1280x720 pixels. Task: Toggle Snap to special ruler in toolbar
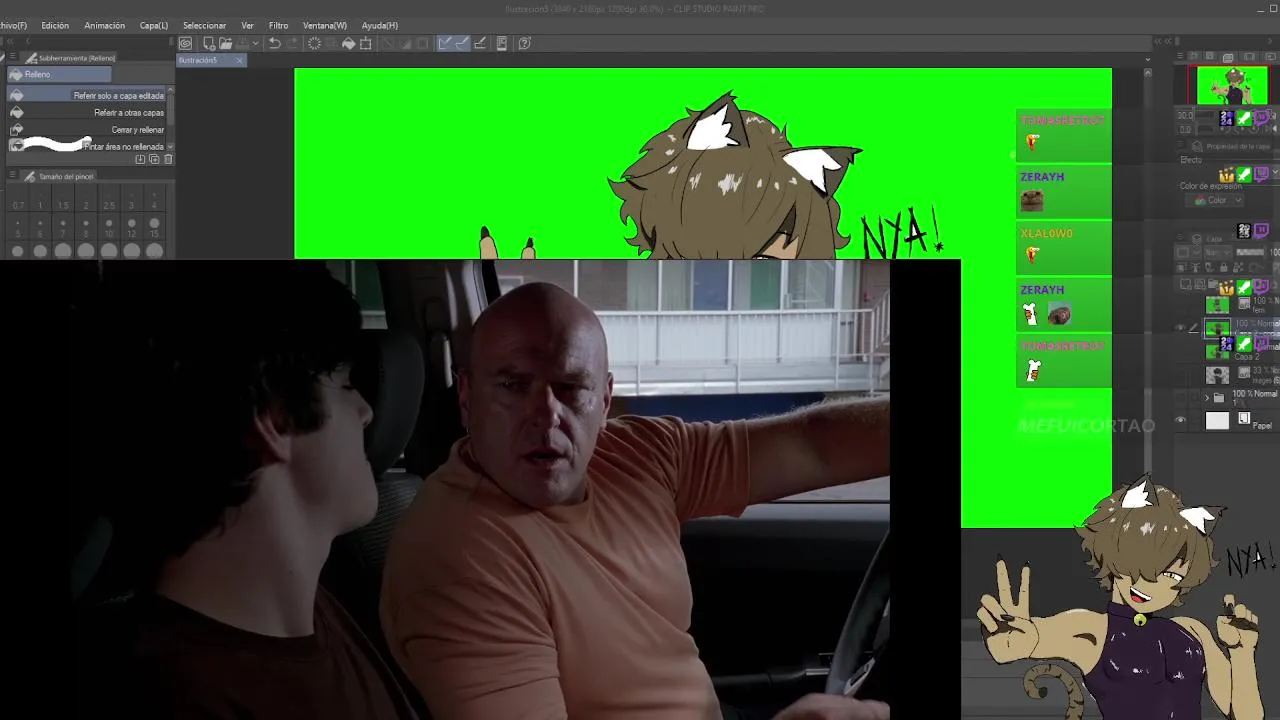click(x=462, y=43)
